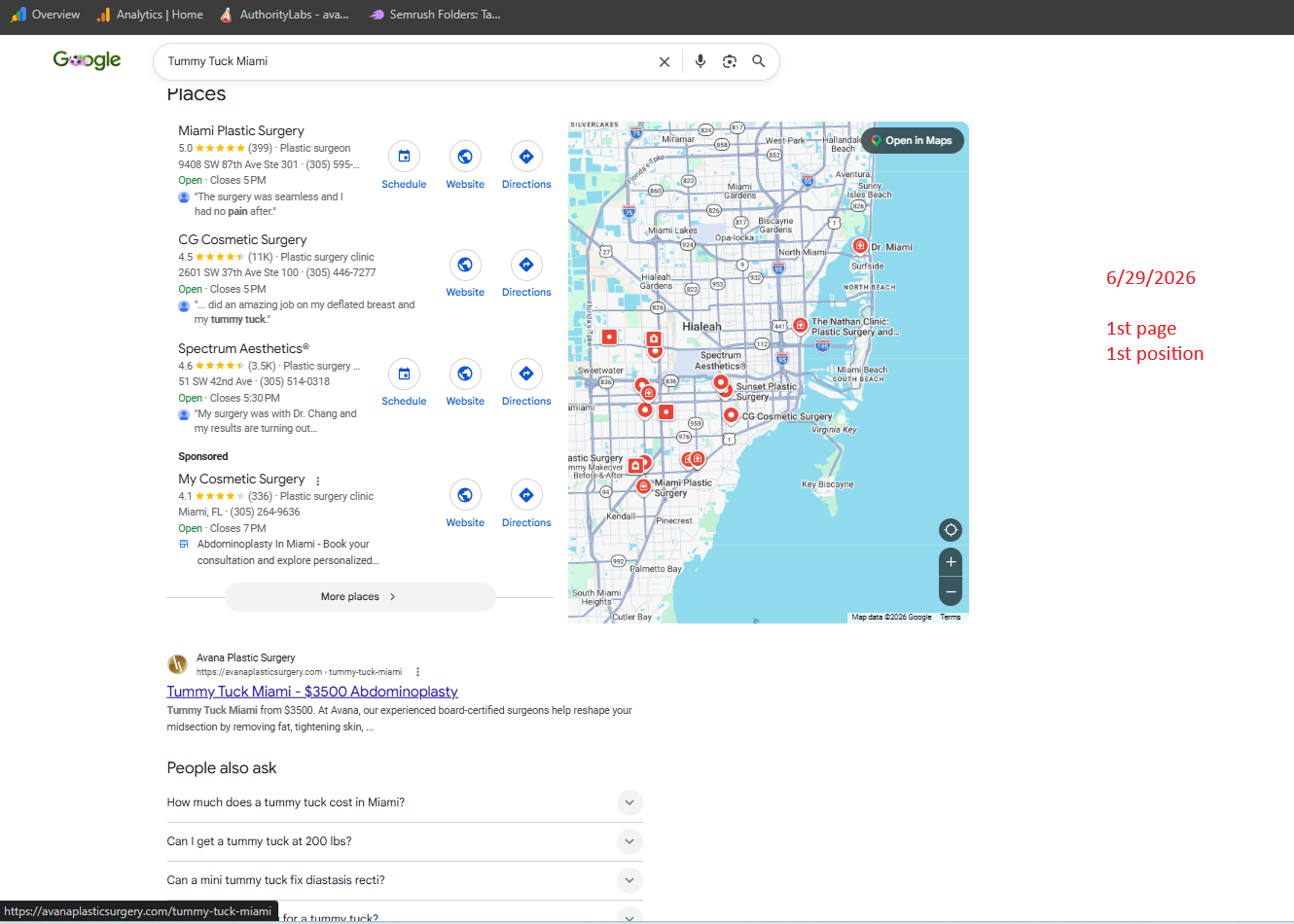This screenshot has height=924, width=1294.
Task: Click Open in Maps button
Action: (x=913, y=140)
